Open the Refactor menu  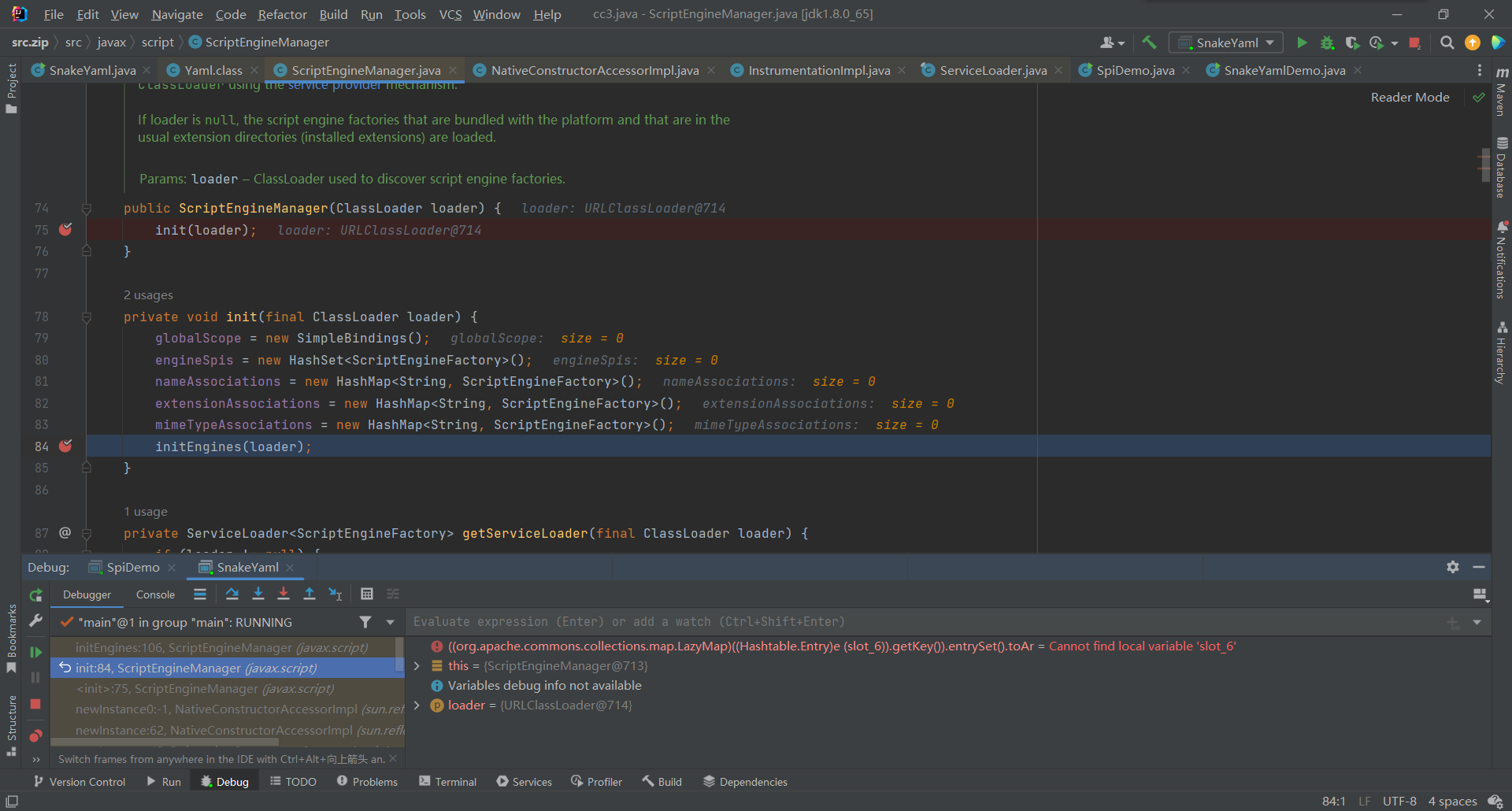[x=282, y=14]
